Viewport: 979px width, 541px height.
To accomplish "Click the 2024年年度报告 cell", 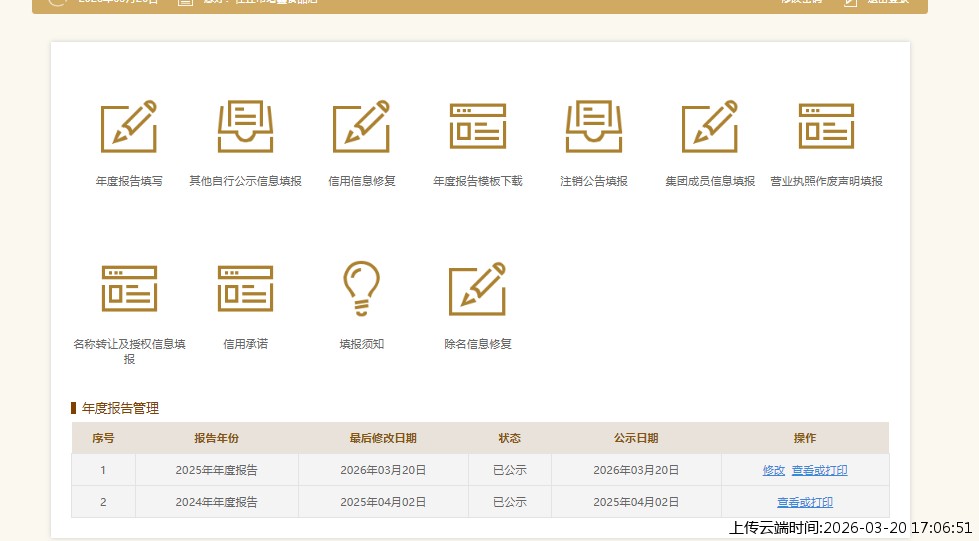I will (217, 502).
